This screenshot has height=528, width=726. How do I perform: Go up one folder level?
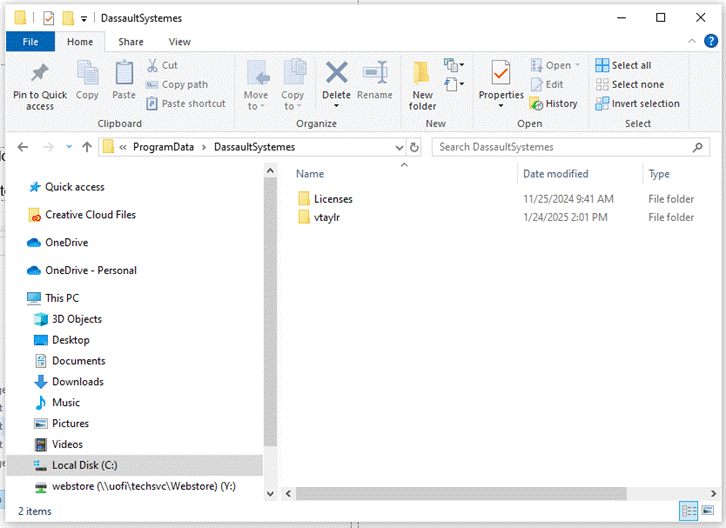pos(87,147)
